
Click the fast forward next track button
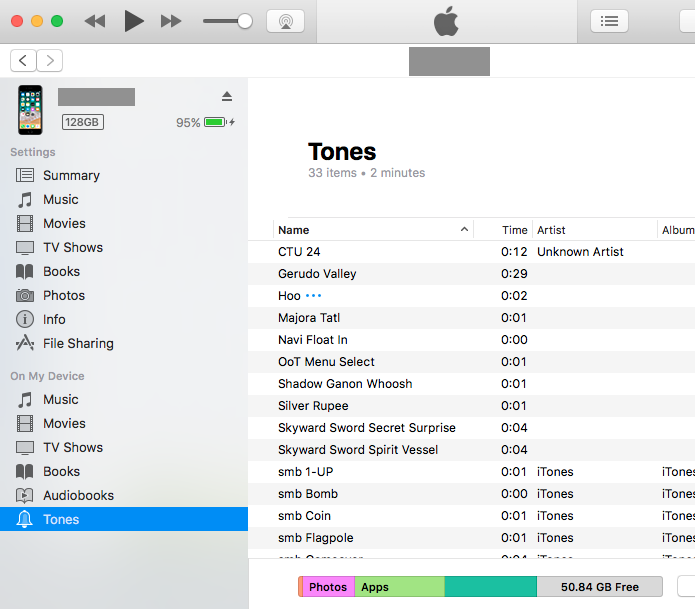[x=171, y=21]
